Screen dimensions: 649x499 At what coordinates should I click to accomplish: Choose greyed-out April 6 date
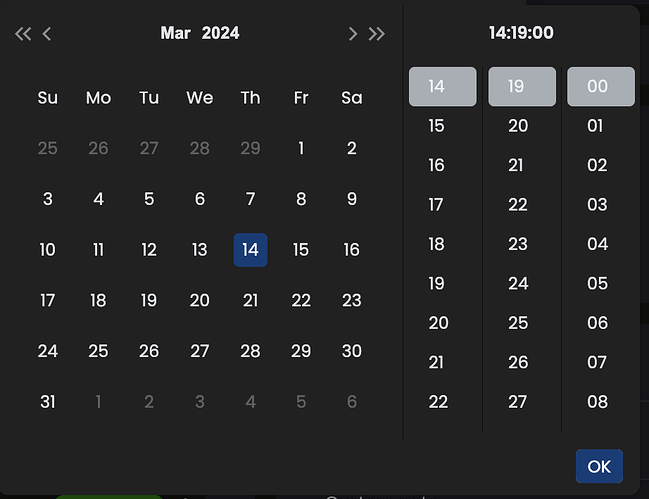[x=351, y=402]
